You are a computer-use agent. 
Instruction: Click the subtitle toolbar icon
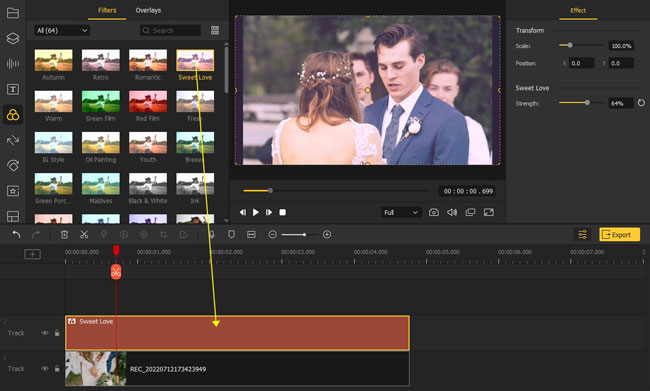pyautogui.click(x=251, y=235)
